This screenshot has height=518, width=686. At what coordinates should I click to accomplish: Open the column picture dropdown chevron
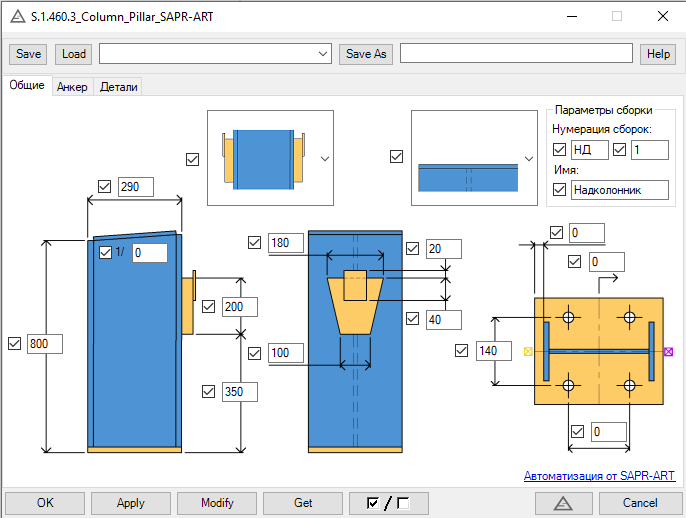click(324, 158)
